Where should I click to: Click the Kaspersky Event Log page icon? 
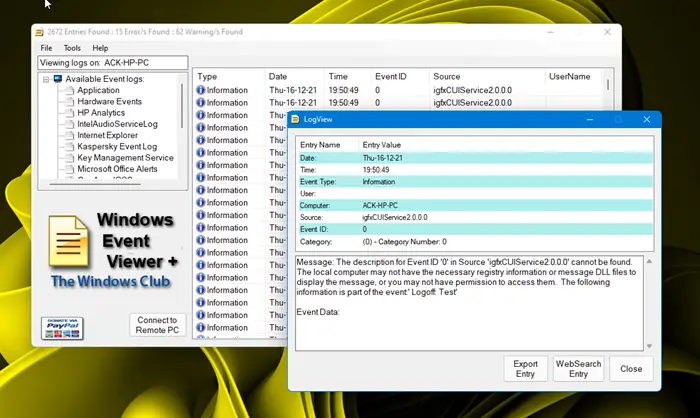[70, 146]
